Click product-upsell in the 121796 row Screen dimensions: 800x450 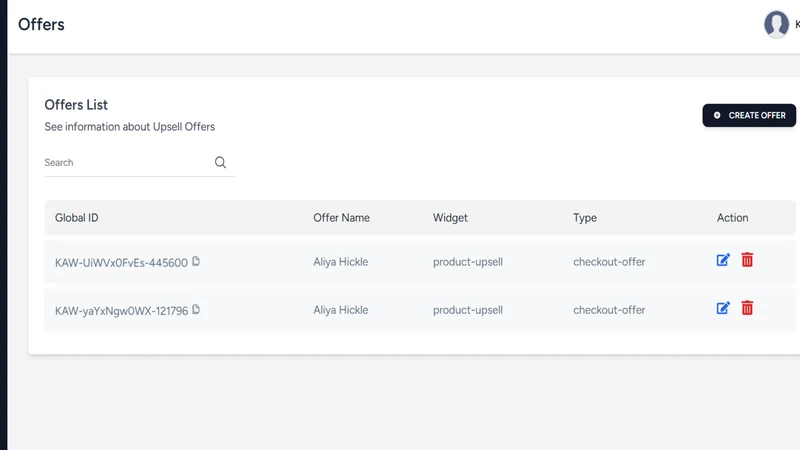(x=468, y=310)
